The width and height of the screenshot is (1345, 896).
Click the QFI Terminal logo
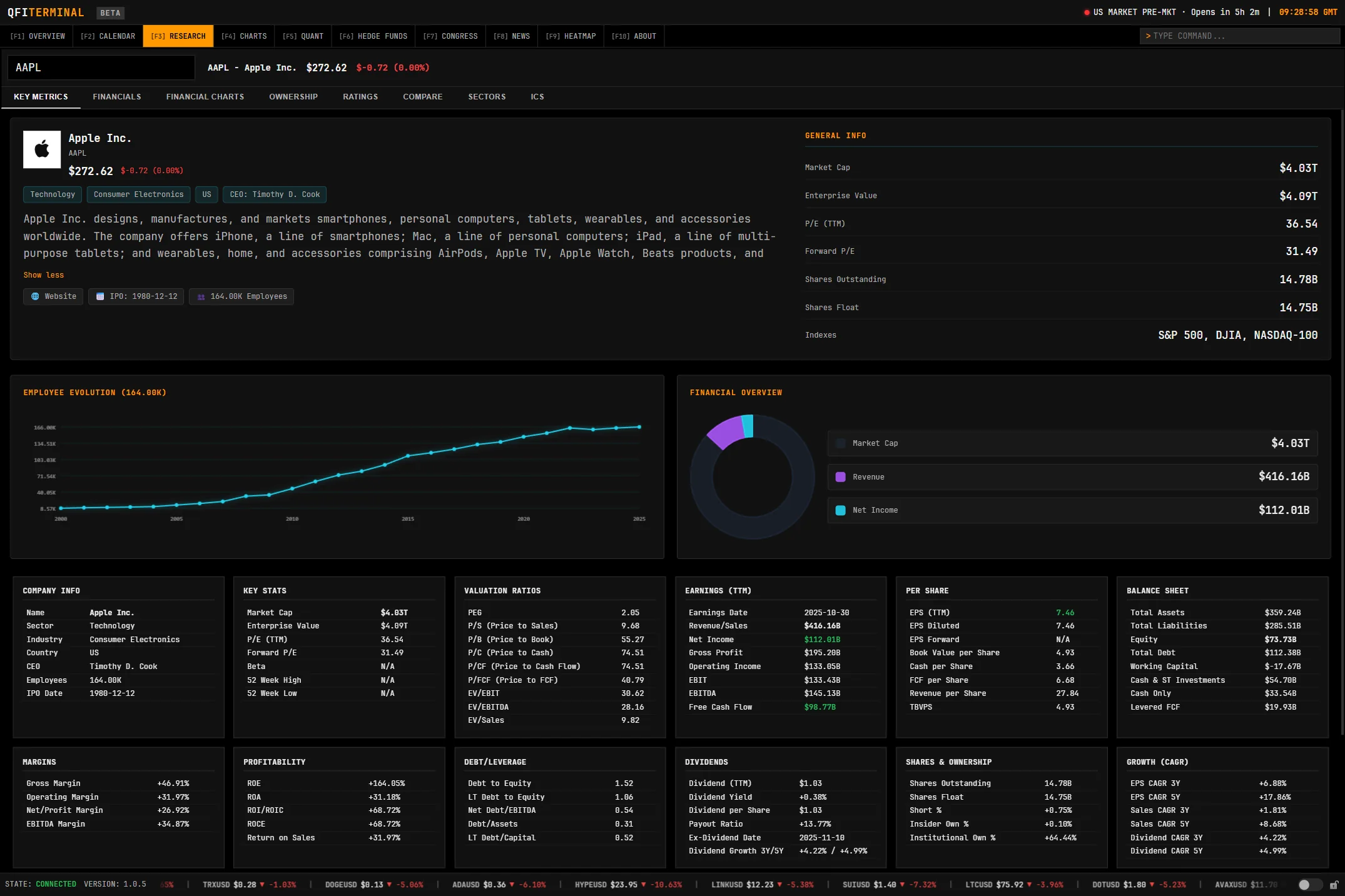click(x=46, y=13)
